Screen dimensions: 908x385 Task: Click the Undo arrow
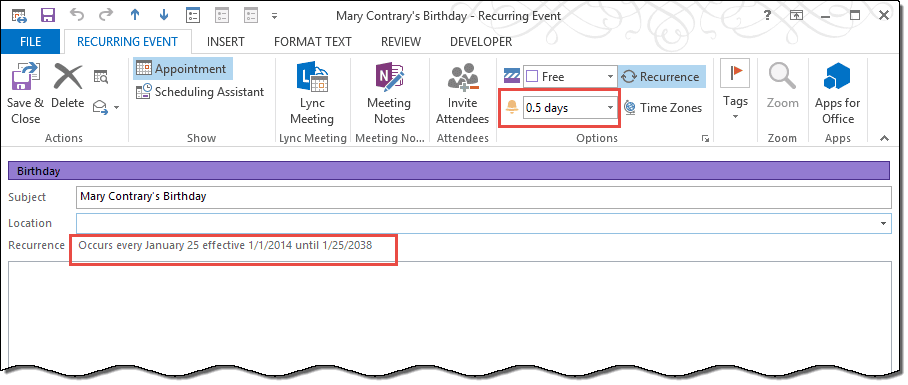point(77,15)
